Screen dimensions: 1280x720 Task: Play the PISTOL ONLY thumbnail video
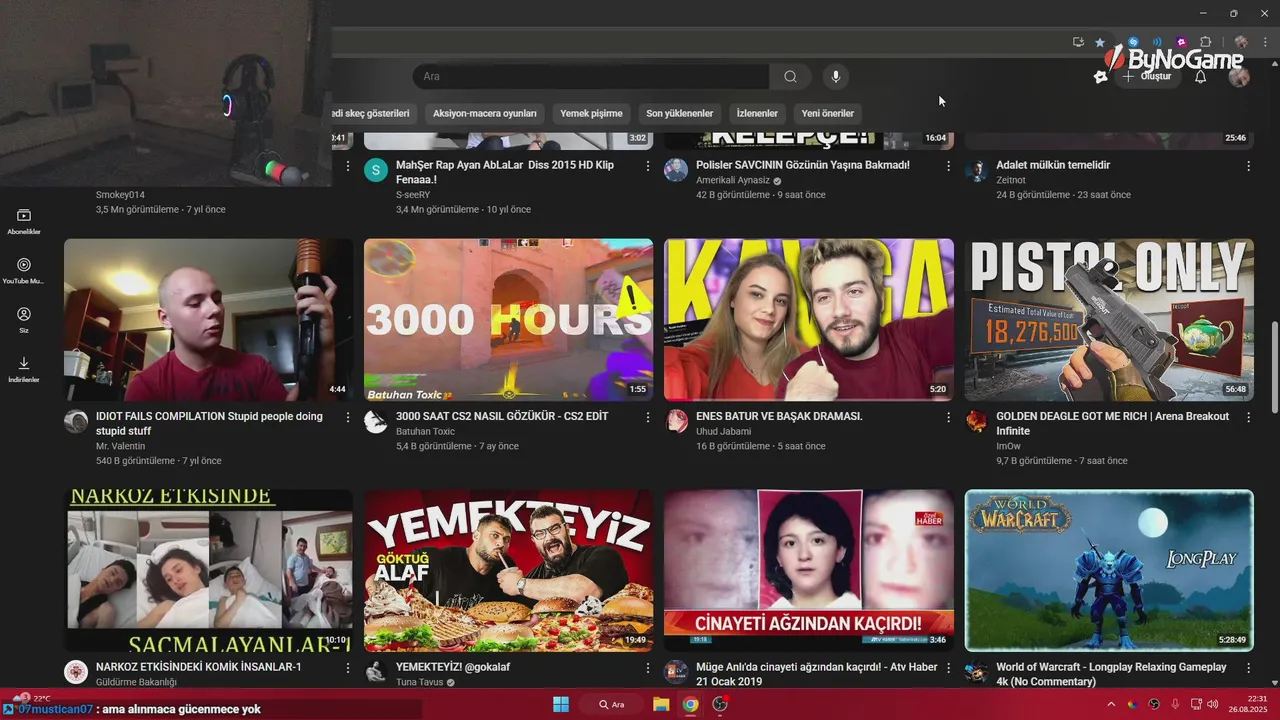1109,320
